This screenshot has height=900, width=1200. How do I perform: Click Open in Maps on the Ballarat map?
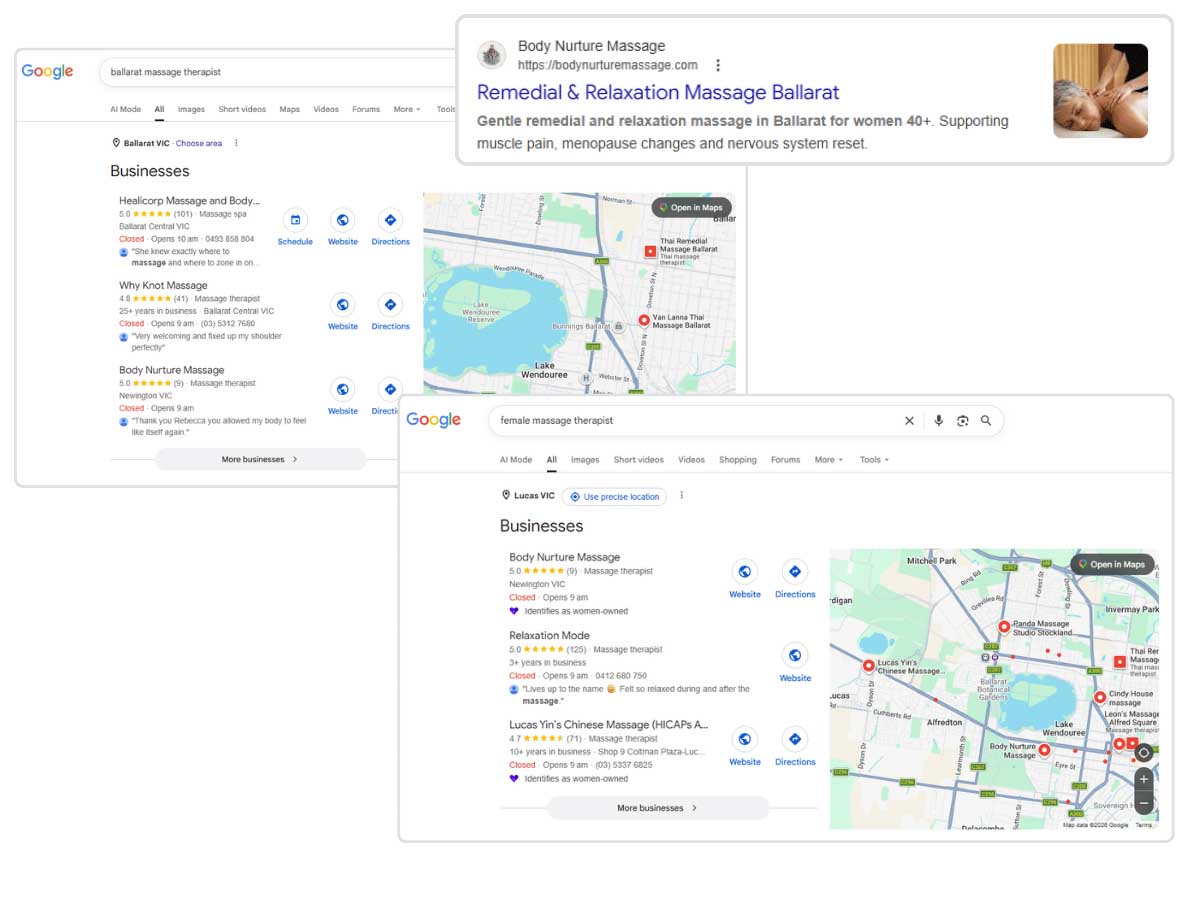click(x=691, y=208)
